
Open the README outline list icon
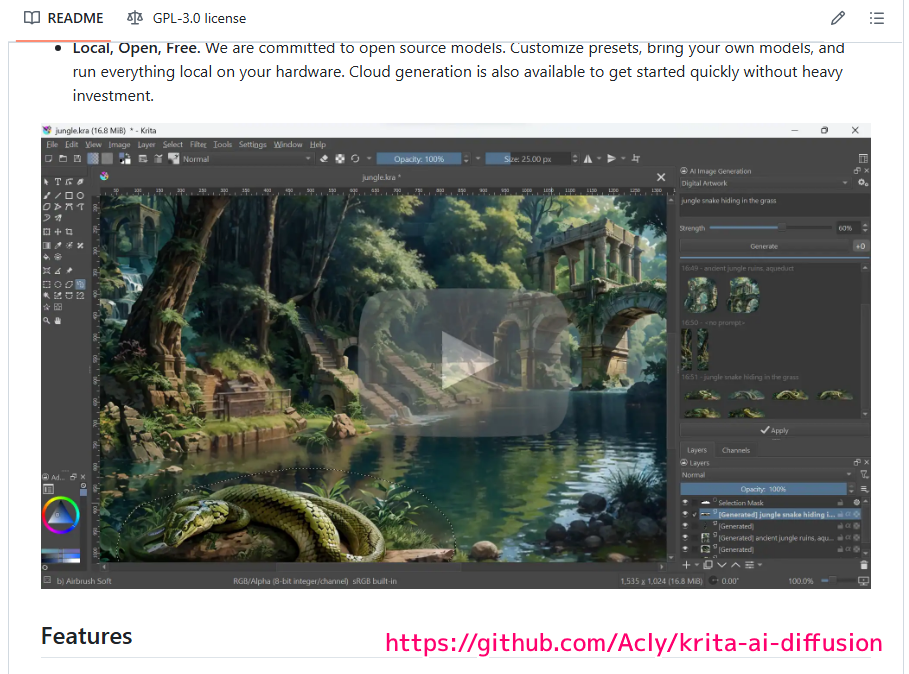coord(877,19)
